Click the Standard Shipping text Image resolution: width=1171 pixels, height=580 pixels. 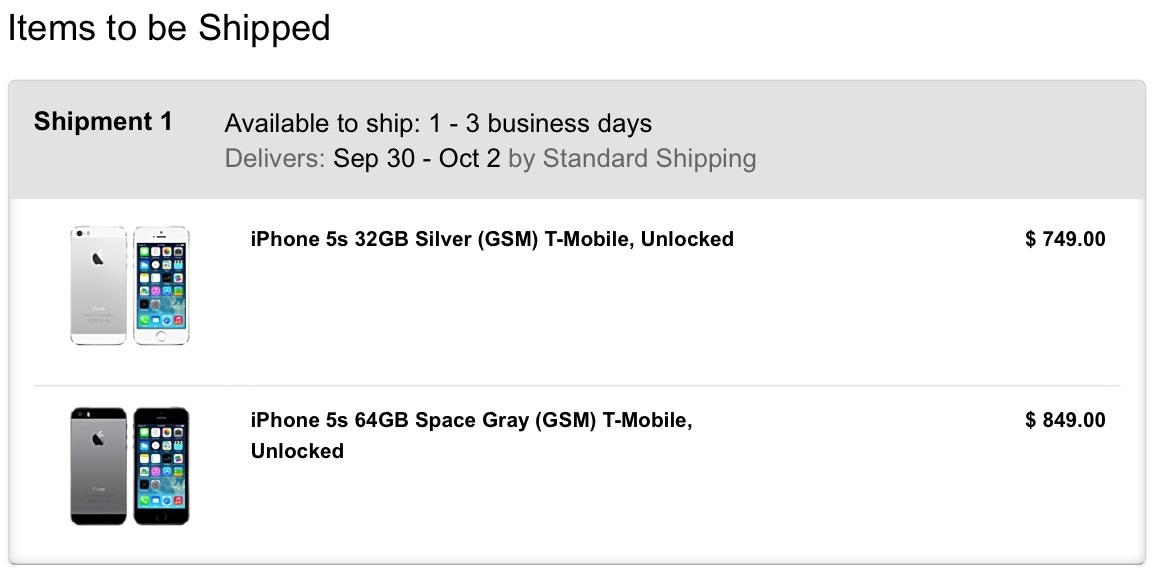tap(649, 158)
